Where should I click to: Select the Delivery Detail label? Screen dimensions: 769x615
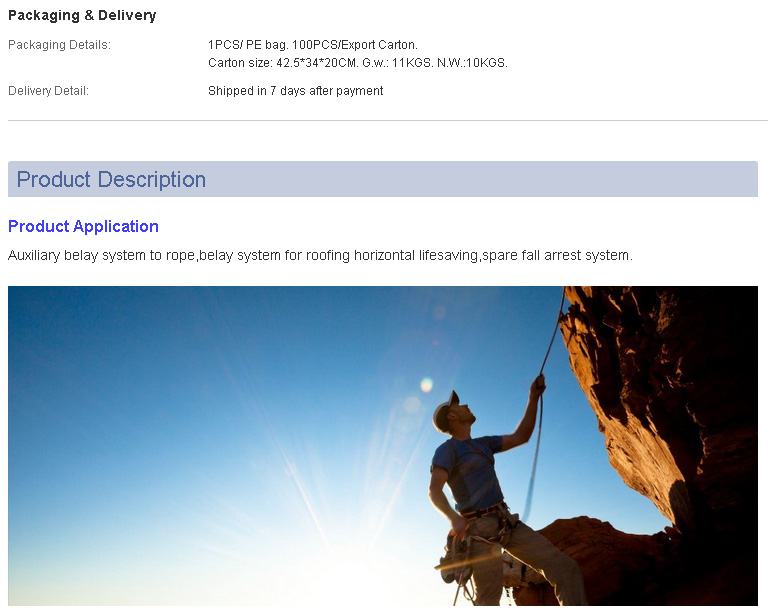click(49, 91)
